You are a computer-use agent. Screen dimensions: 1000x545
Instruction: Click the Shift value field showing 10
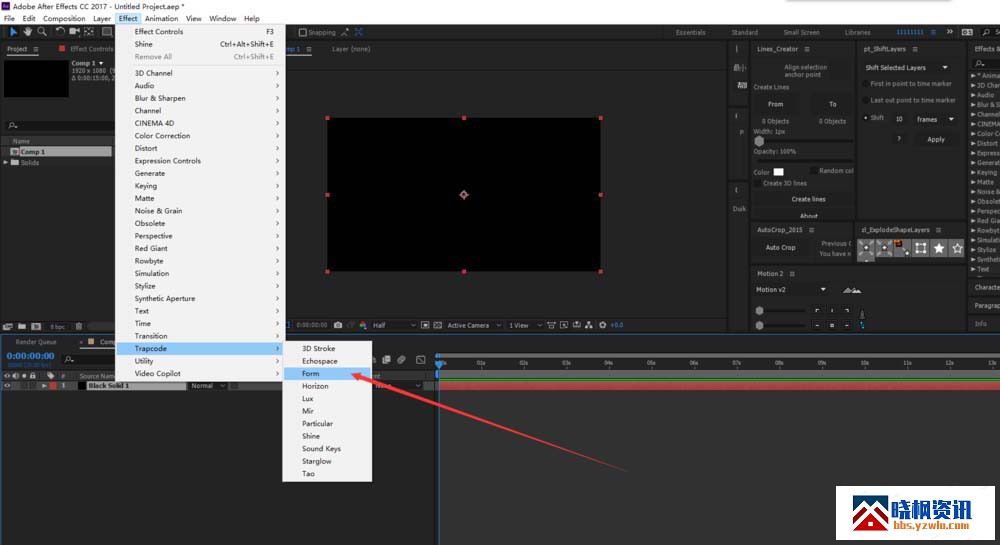899,119
